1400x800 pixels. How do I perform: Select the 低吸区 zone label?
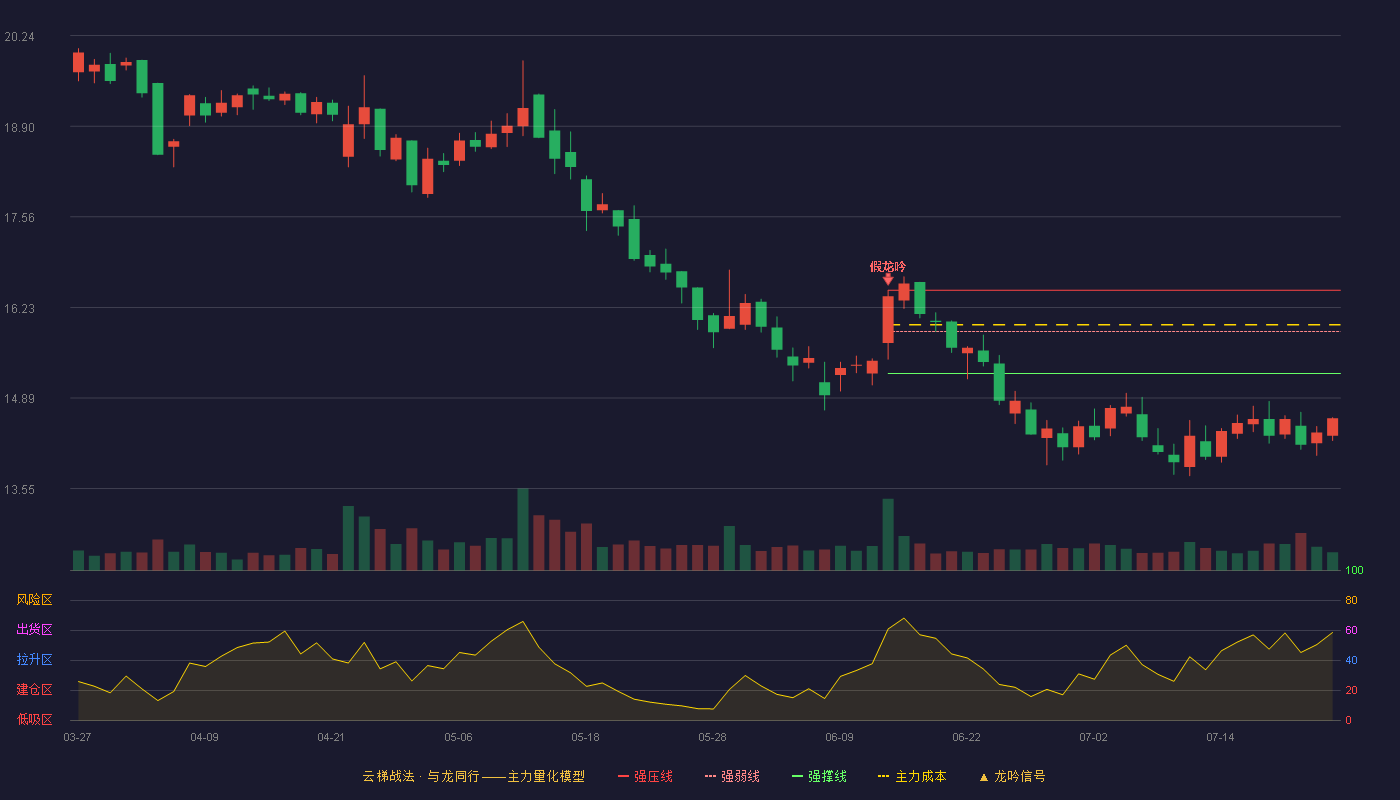tap(34, 720)
